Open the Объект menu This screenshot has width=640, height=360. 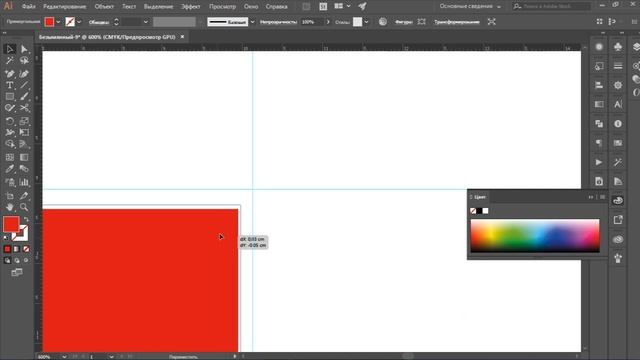pyautogui.click(x=104, y=7)
